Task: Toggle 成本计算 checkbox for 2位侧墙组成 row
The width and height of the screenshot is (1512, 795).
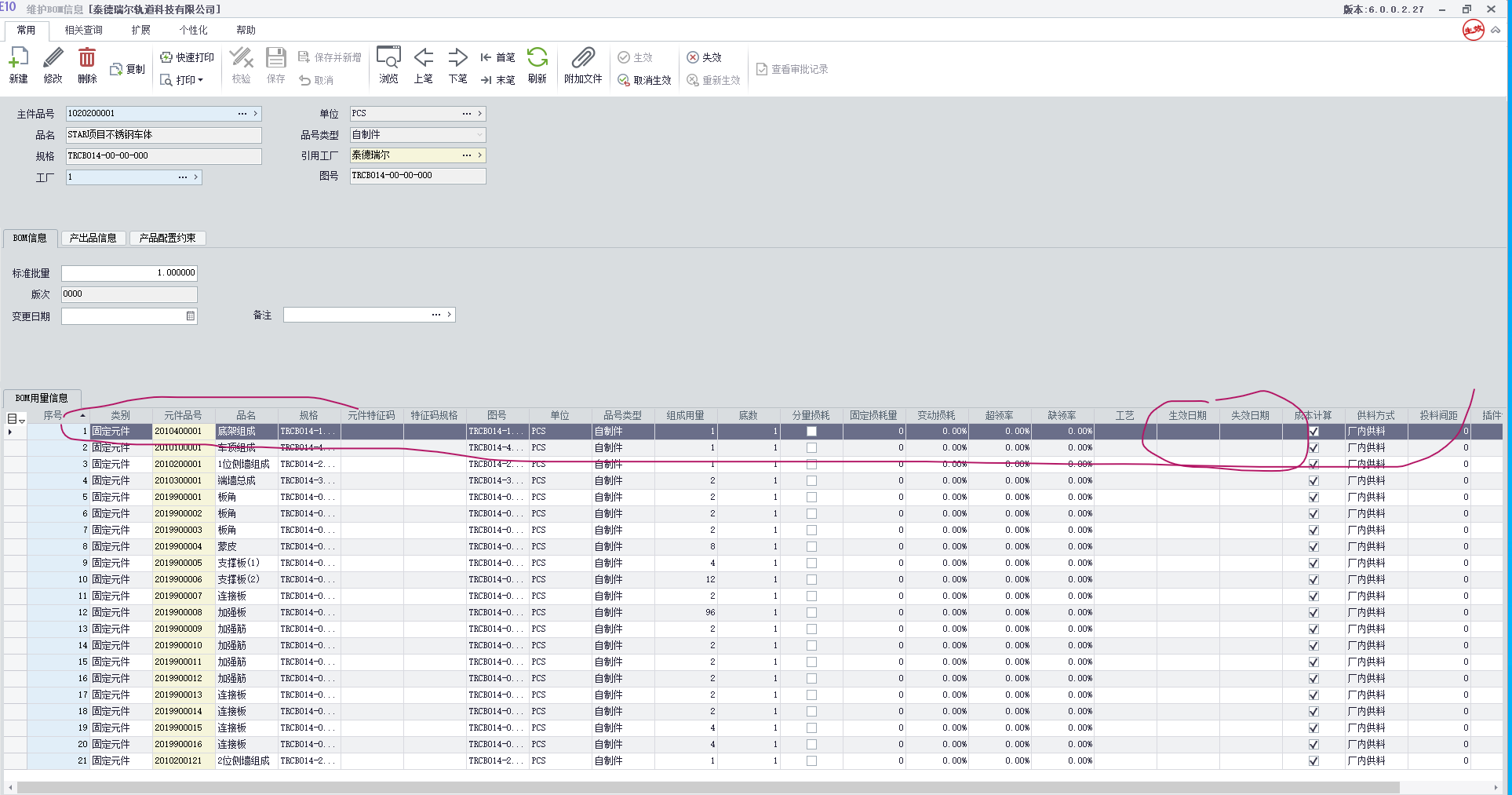Action: (x=1313, y=761)
